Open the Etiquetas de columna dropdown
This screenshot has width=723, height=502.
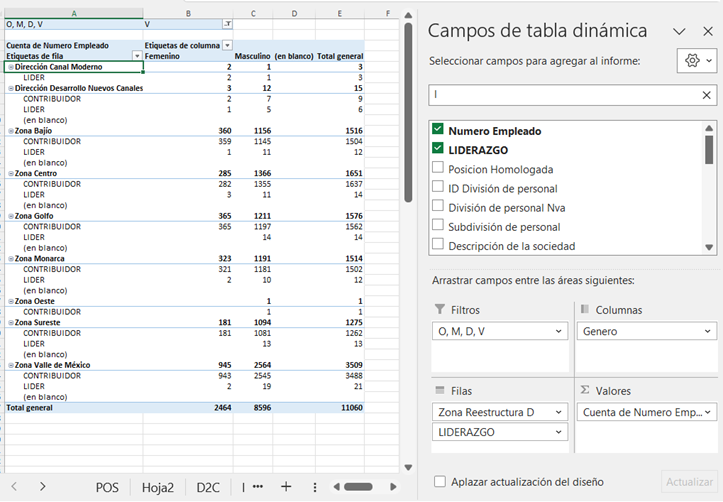(227, 46)
